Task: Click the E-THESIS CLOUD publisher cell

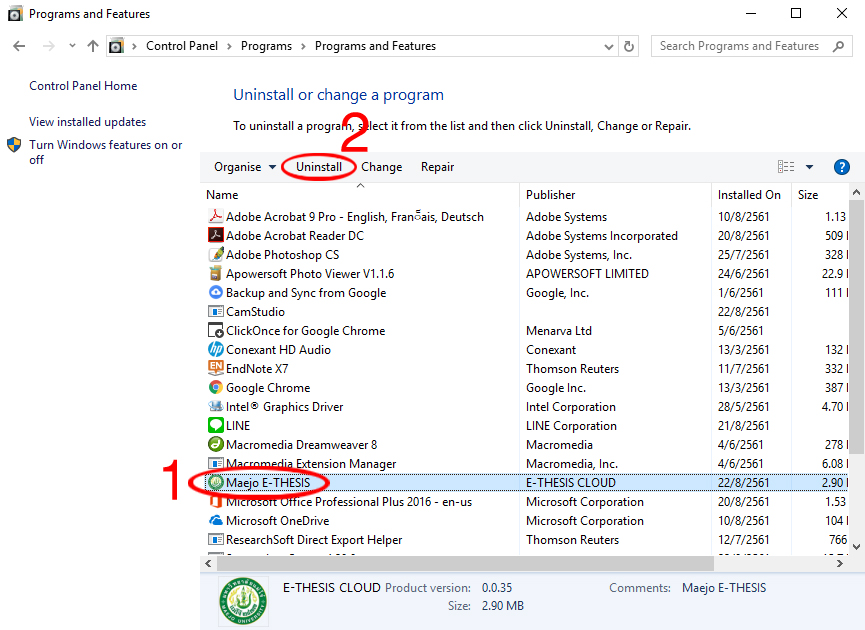Action: point(571,483)
